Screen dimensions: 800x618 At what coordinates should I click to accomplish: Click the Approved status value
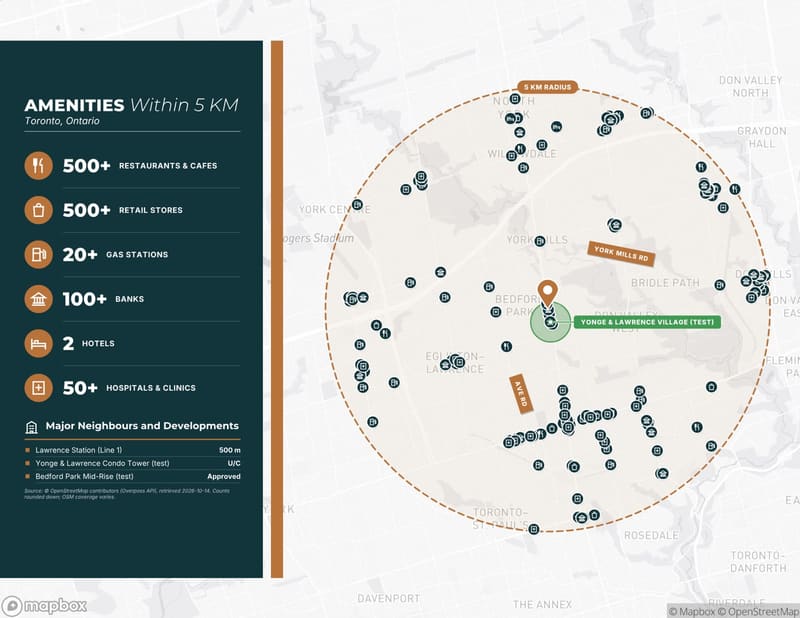pos(223,477)
